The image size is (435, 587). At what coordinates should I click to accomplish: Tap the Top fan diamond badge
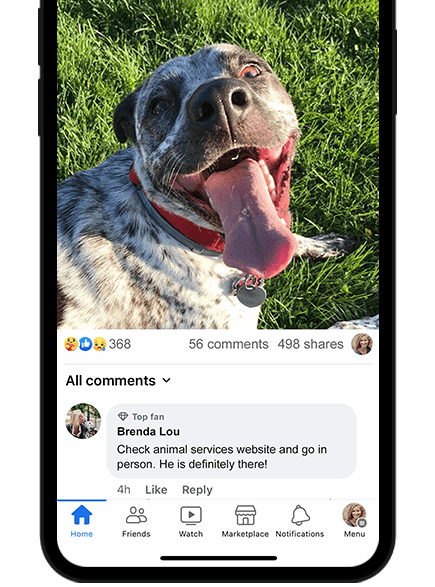point(123,416)
